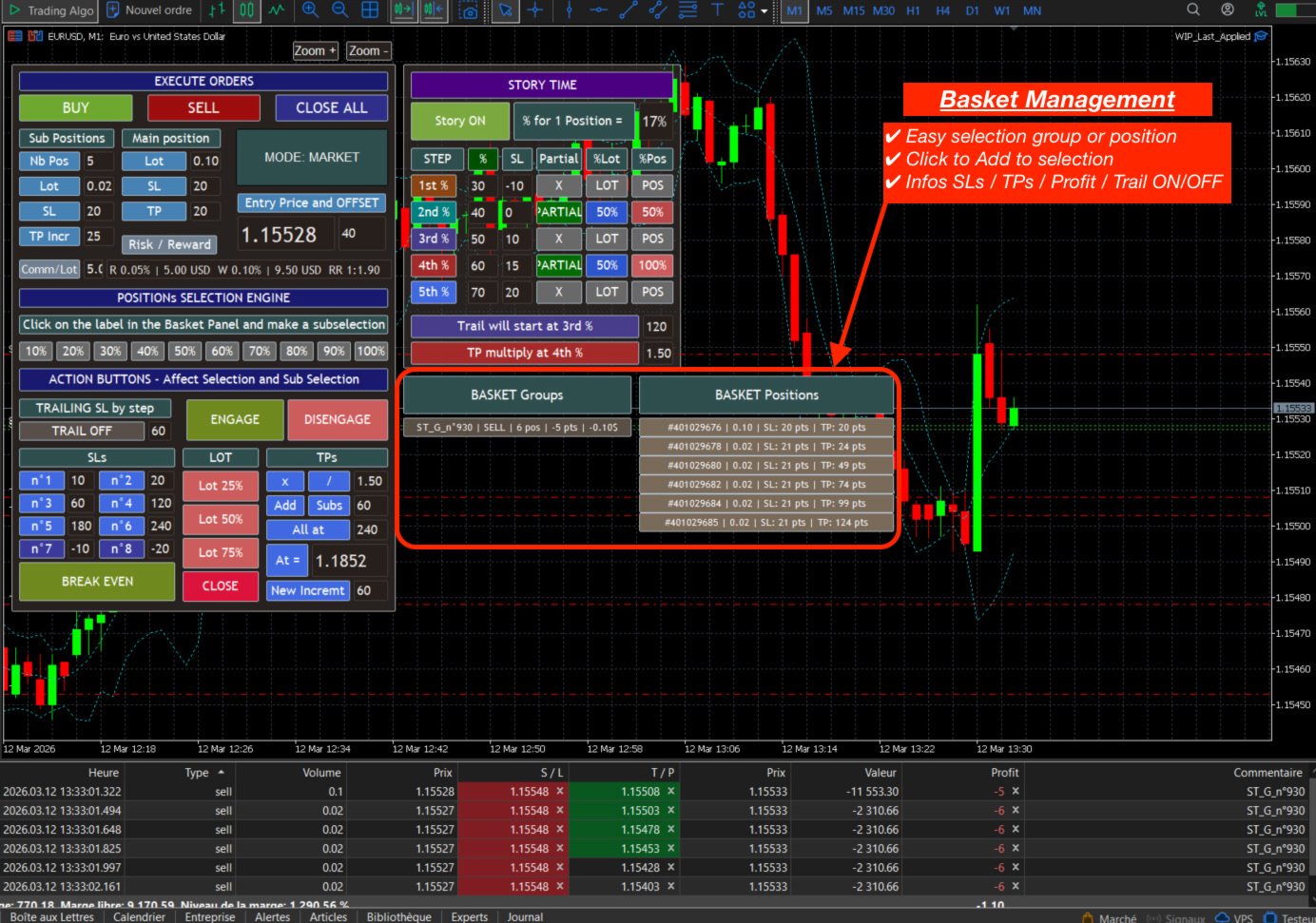Toggle chart auto-scroll to latest bar

(403, 10)
